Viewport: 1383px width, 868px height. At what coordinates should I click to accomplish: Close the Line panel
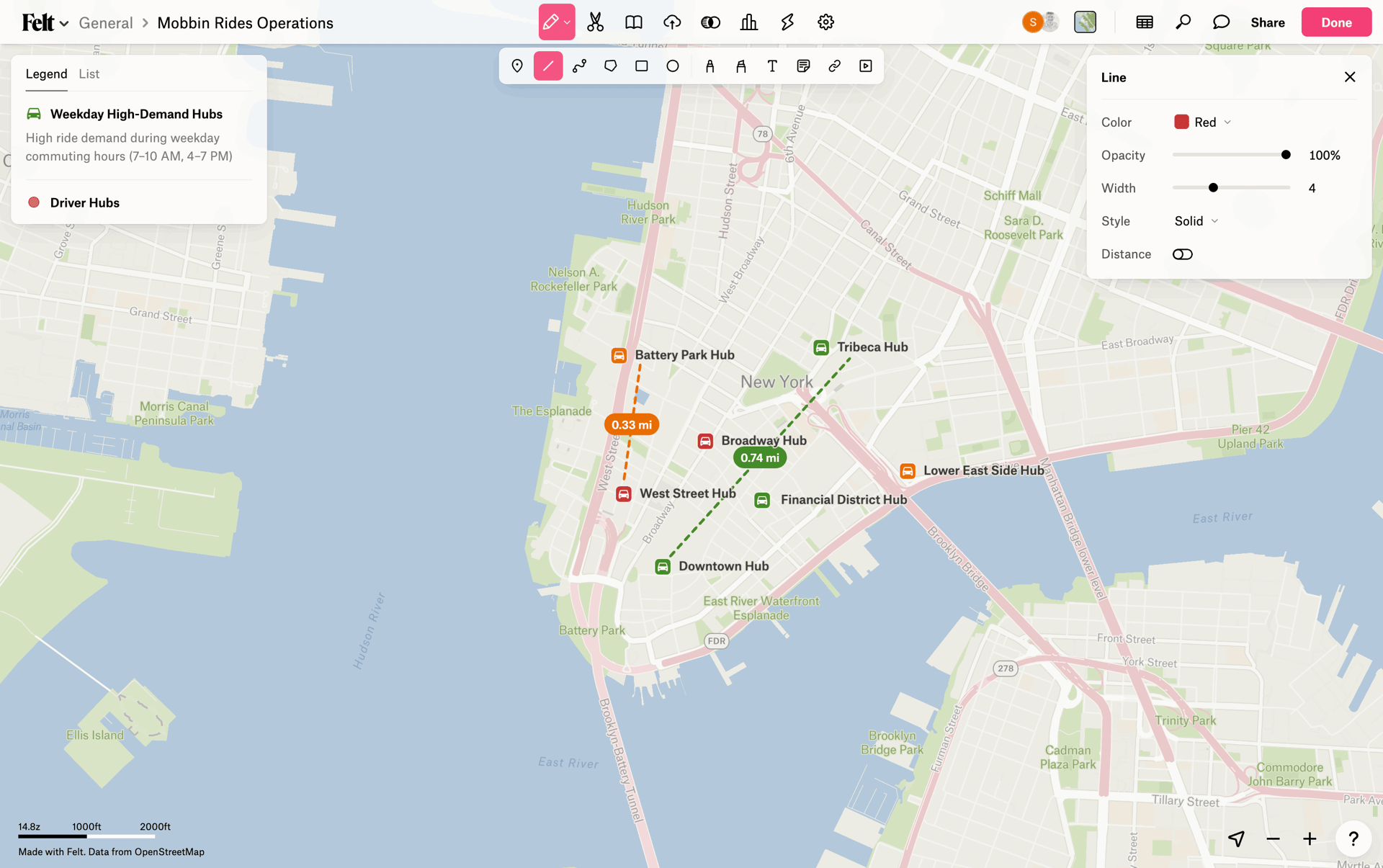pos(1350,77)
